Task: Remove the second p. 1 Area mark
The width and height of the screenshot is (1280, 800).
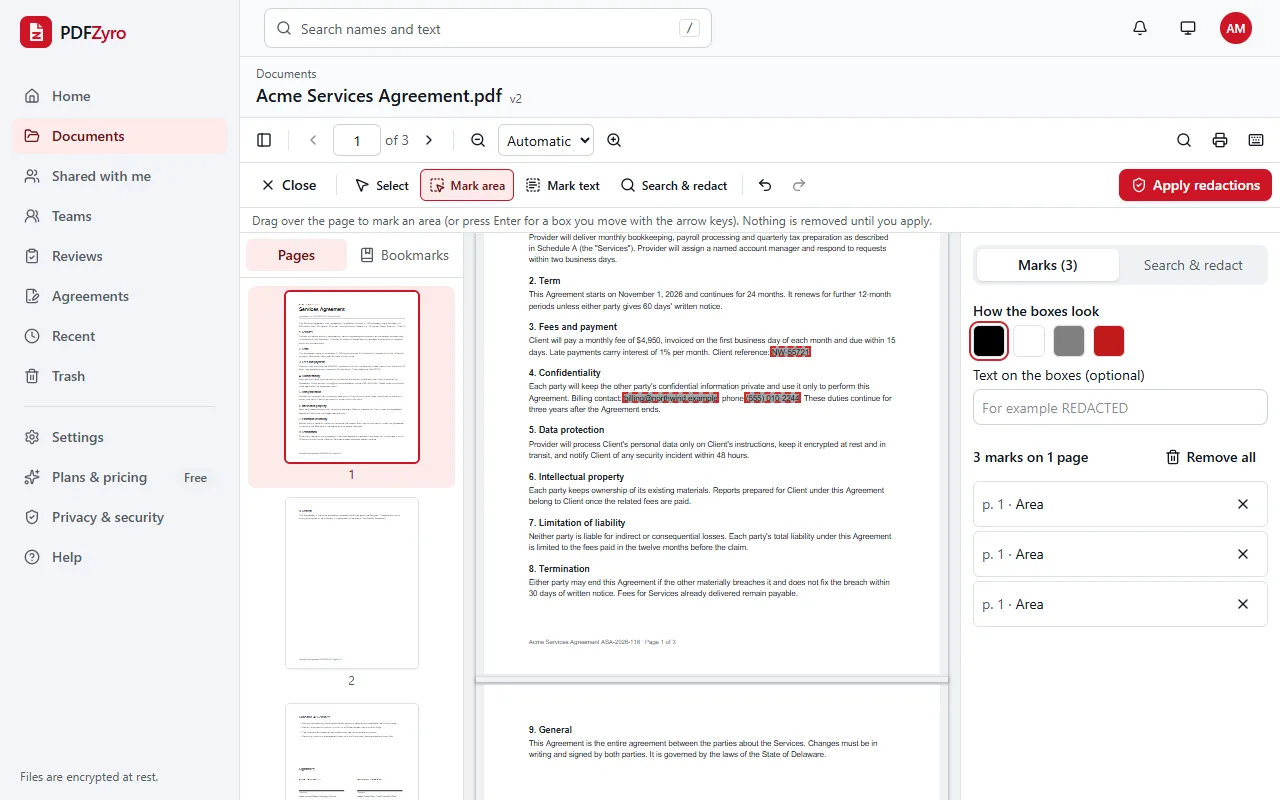Action: 1243,554
